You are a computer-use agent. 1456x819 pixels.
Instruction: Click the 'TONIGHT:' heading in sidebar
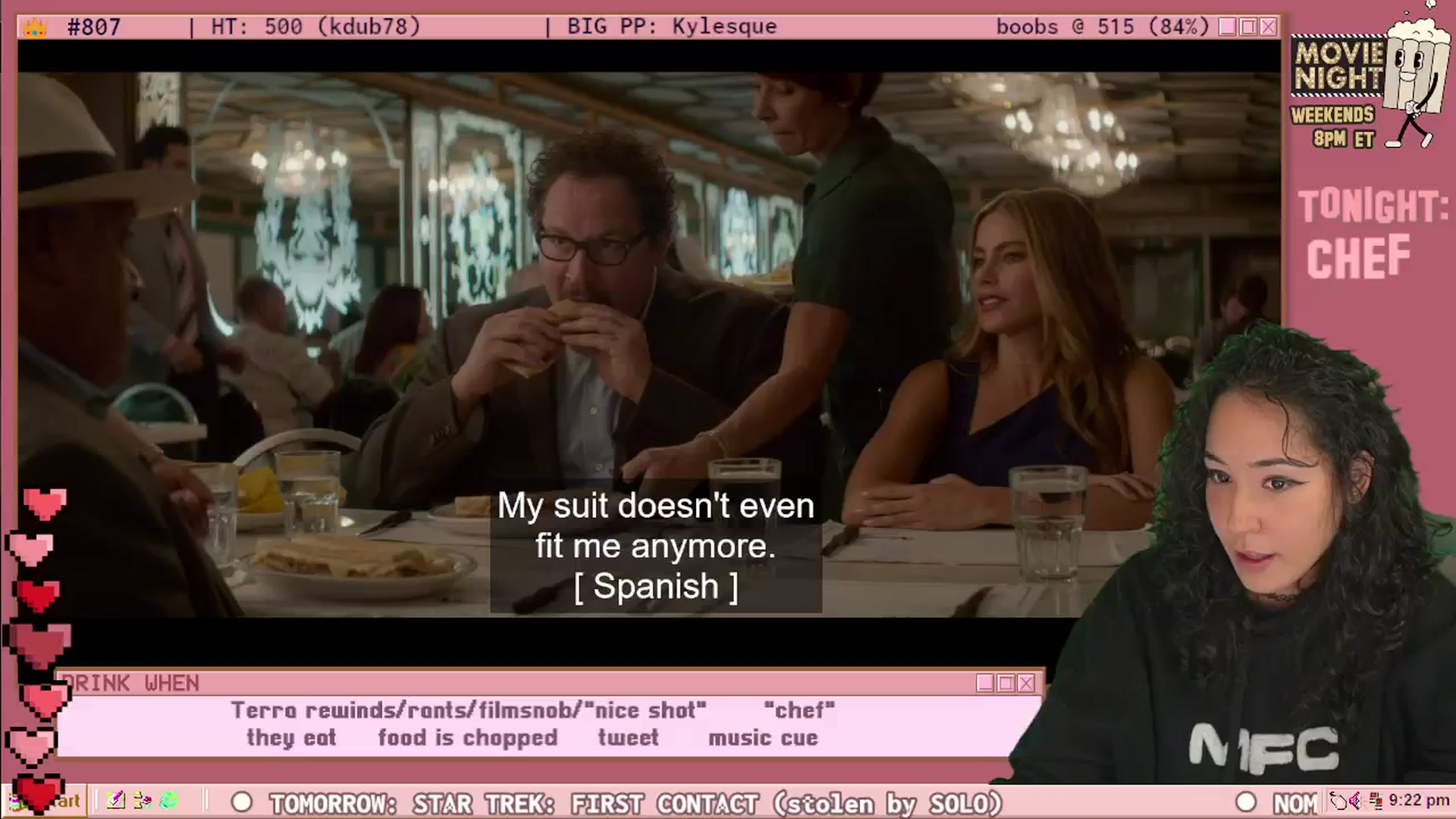tap(1373, 206)
